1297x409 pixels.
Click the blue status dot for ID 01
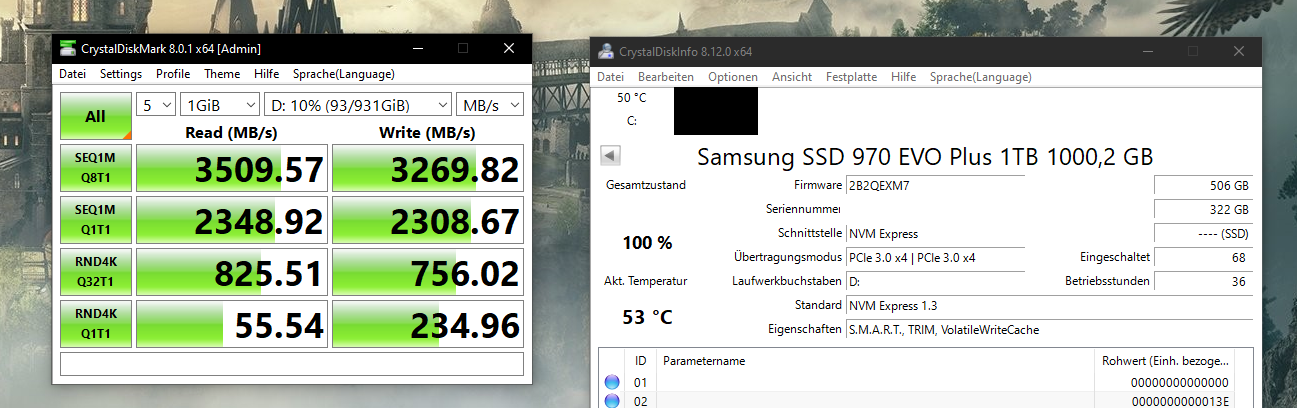(612, 382)
